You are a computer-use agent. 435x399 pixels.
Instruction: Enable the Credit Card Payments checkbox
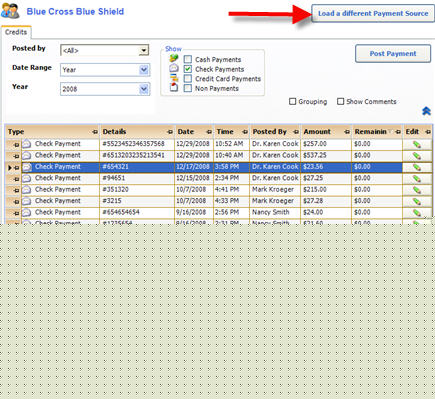pos(188,79)
